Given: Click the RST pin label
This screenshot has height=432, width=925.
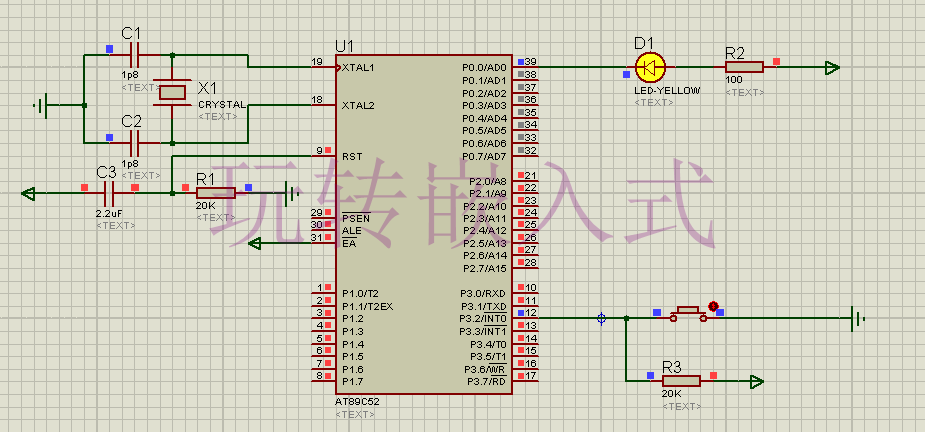Looking at the screenshot, I should point(352,156).
